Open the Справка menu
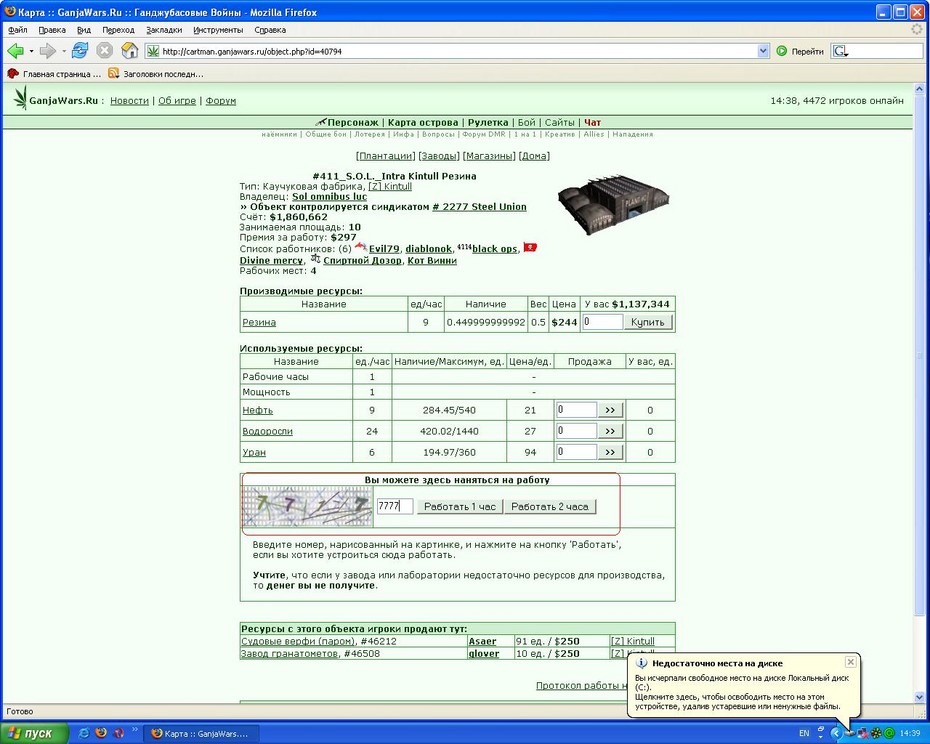Screen dimensions: 930x744 point(270,30)
